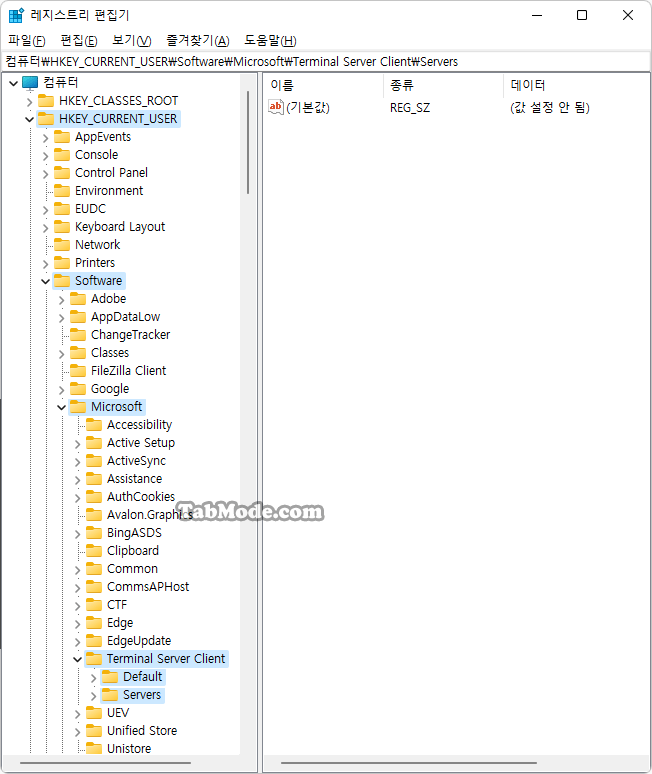The image size is (652, 774).
Task: Expand the Active Setup key
Action: 77,443
